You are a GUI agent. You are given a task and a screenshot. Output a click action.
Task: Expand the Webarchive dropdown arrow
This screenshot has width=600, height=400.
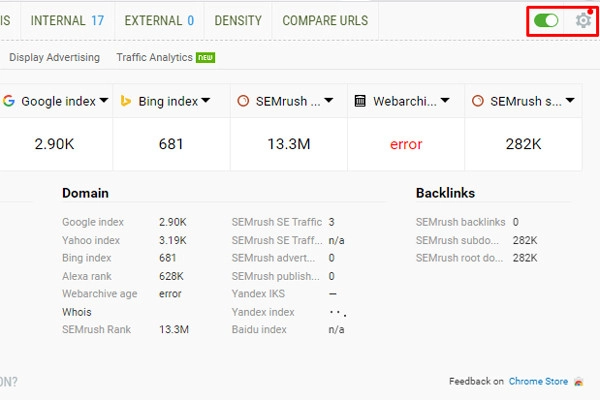(445, 101)
